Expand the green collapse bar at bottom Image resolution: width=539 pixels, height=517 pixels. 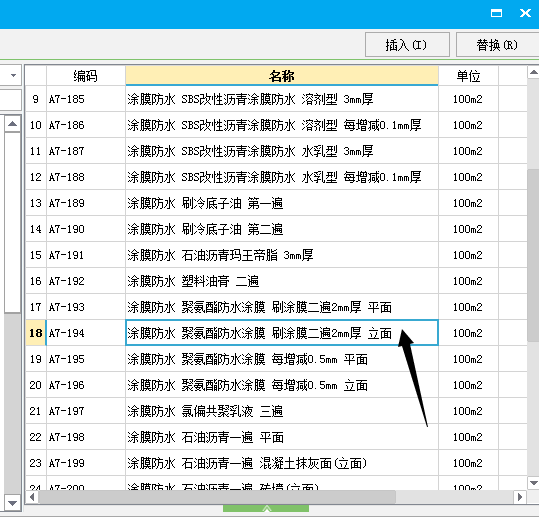tap(266, 508)
